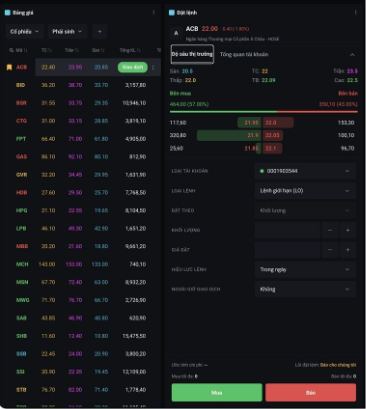Select the GAS stock row
366x409 pixels.
click(81, 157)
